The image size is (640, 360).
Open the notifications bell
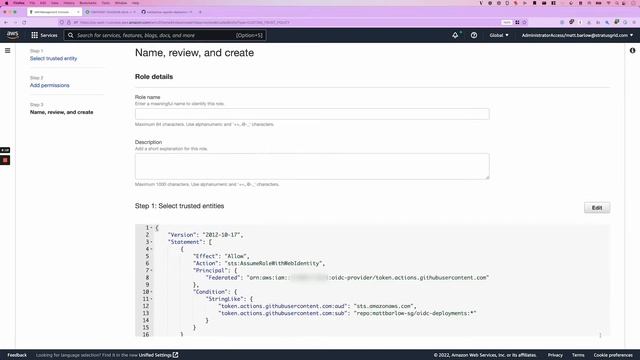click(x=455, y=36)
